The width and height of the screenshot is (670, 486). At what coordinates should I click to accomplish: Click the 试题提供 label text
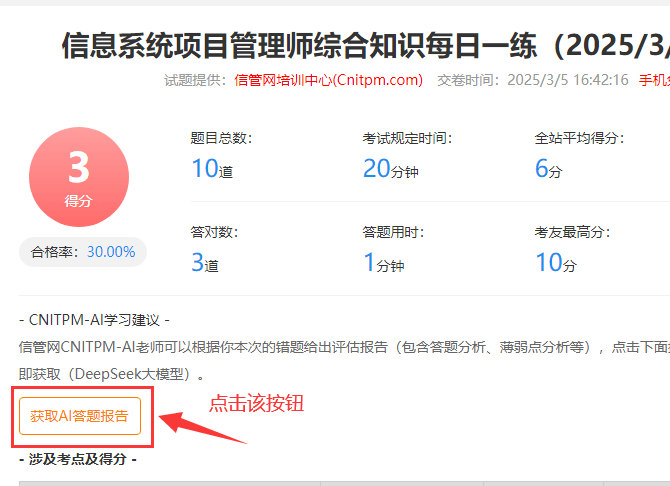point(194,80)
